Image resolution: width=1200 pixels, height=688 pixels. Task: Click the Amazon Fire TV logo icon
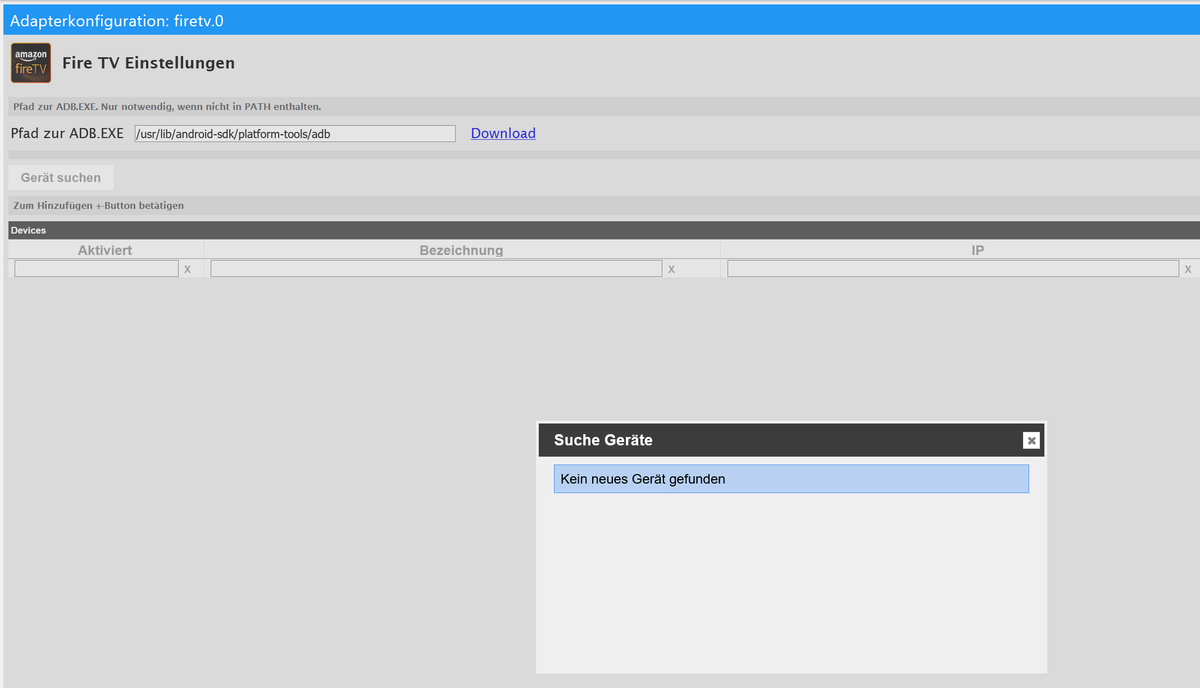click(31, 63)
